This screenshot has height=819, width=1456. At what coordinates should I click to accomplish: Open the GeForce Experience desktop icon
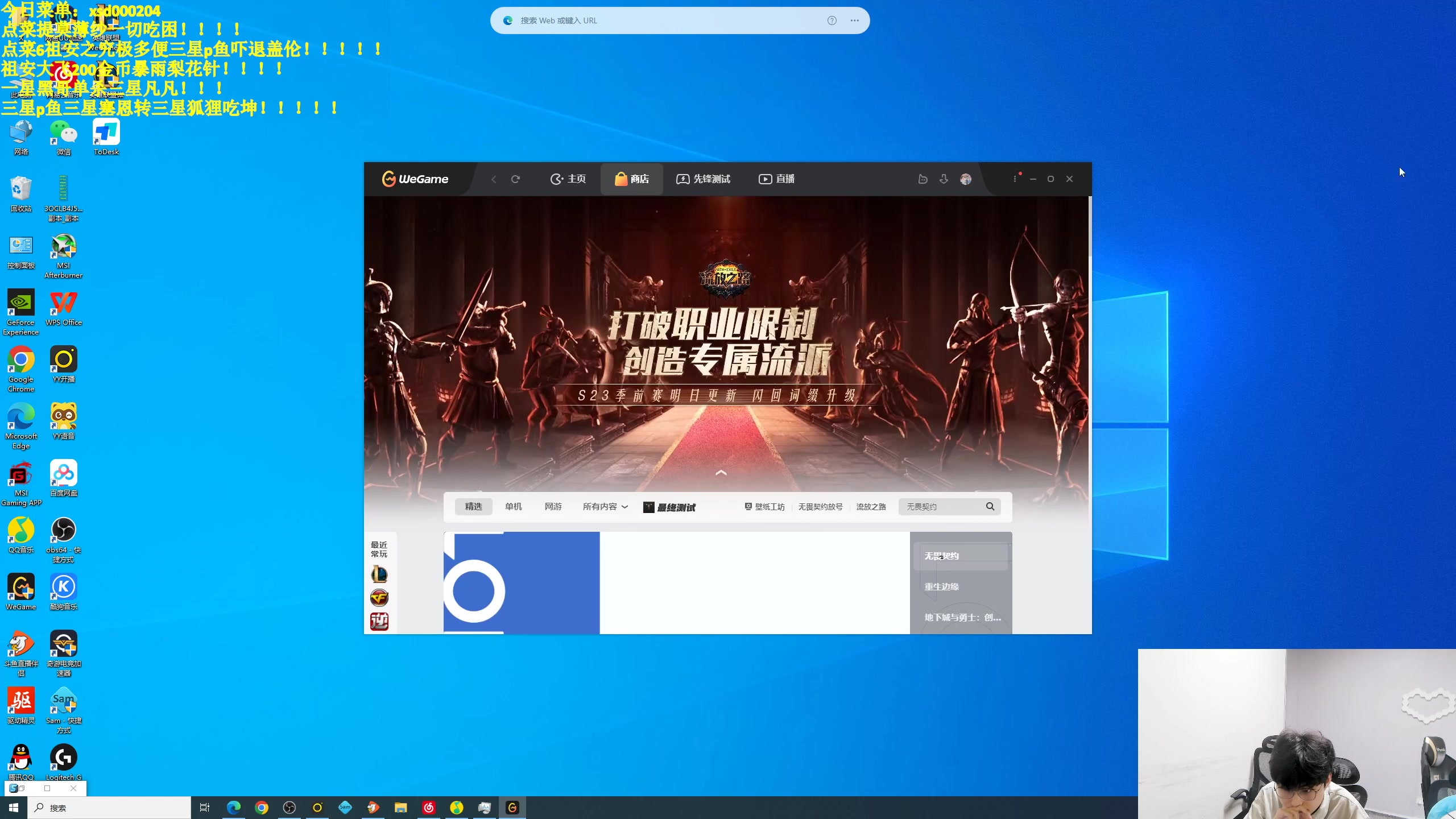coord(21,313)
